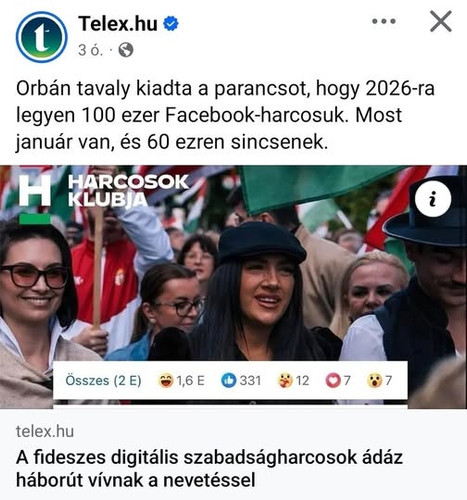Open the info button on the image
467x500 pixels.
433,199
